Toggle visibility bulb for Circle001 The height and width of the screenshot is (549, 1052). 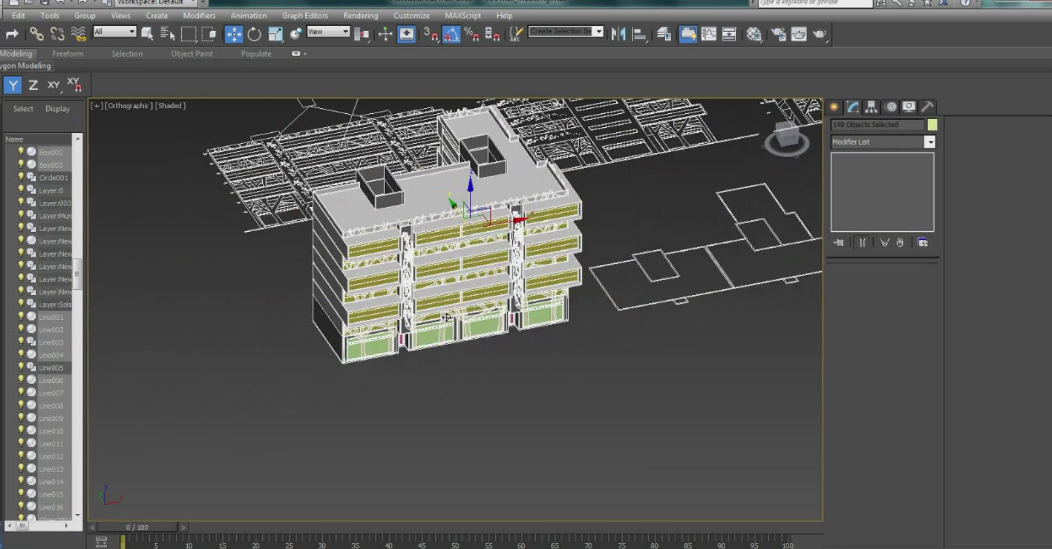point(20,177)
